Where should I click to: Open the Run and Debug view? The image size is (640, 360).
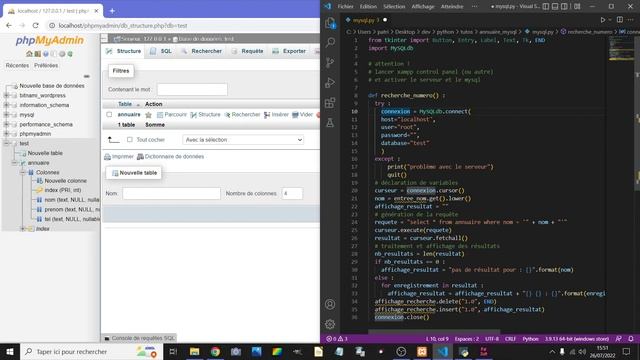click(330, 82)
